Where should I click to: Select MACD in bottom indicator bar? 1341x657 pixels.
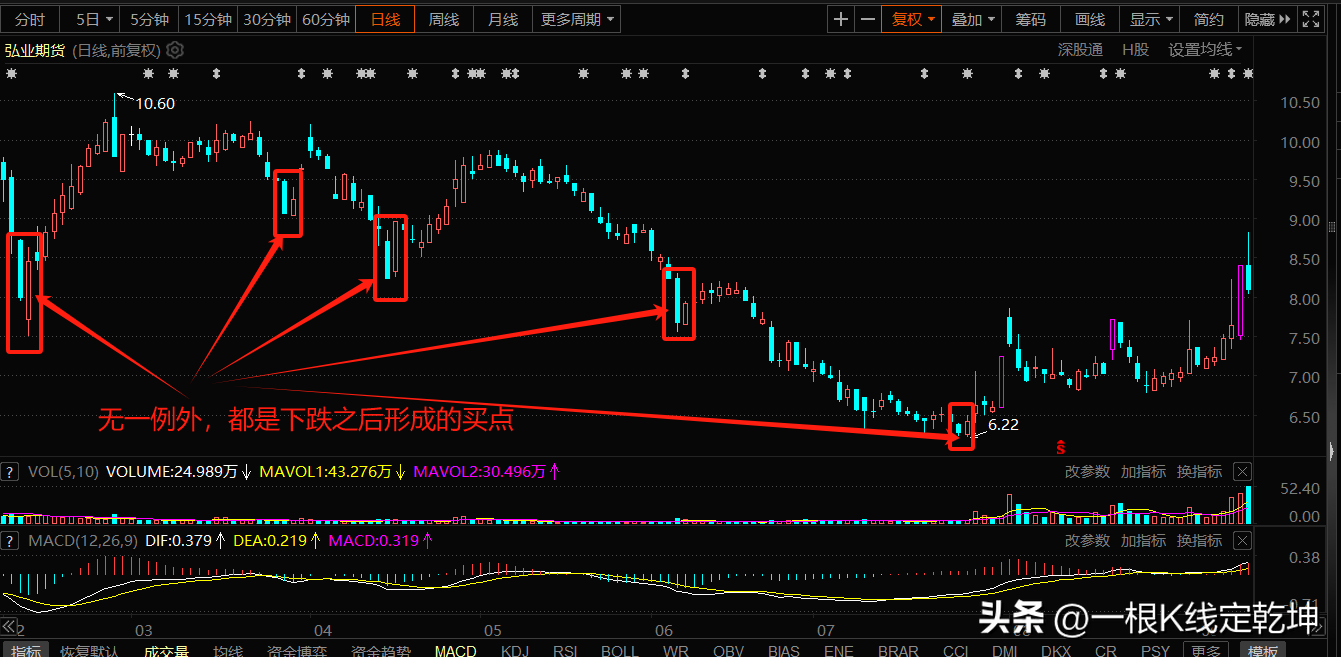[x=455, y=650]
